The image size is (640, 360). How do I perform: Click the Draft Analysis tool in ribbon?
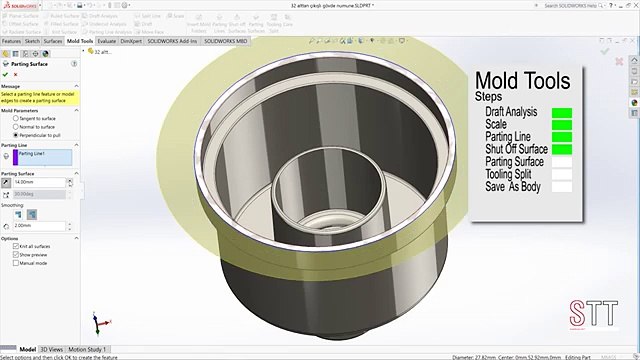point(100,16)
